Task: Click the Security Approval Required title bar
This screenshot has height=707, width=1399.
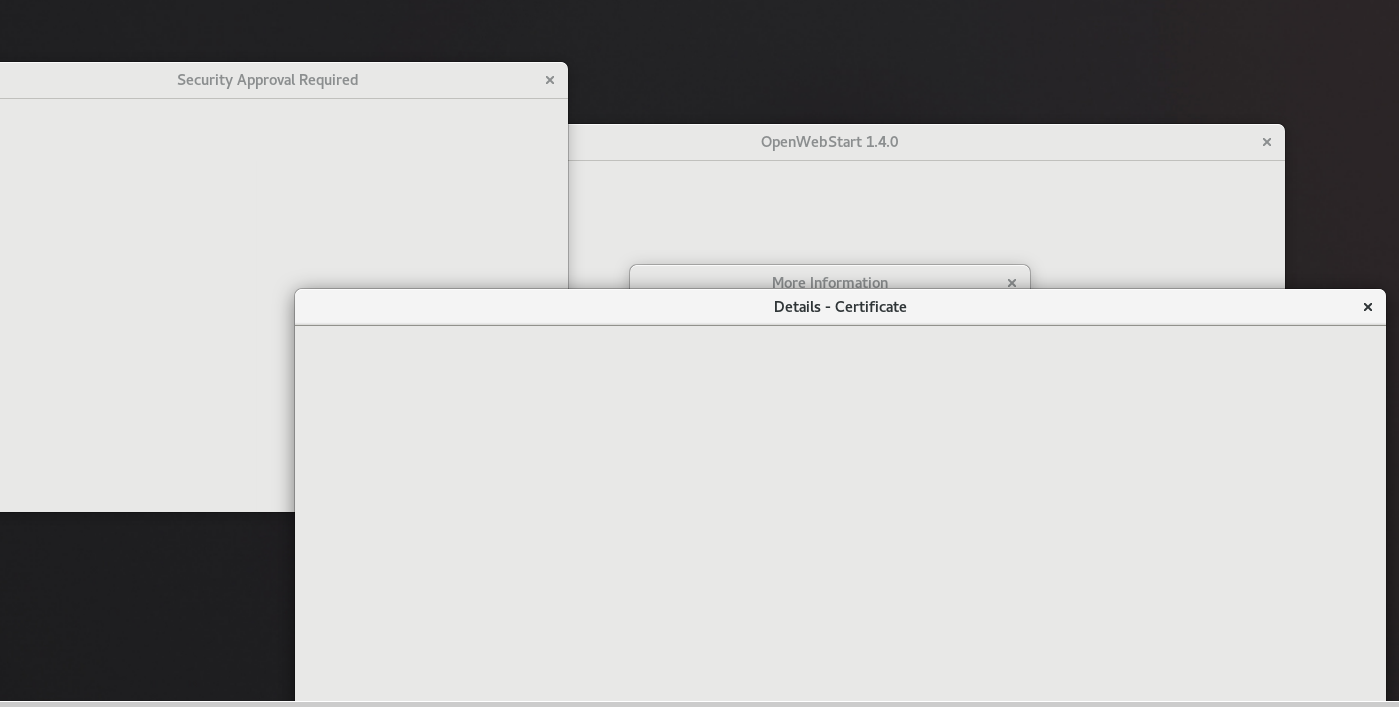Action: [x=283, y=80]
